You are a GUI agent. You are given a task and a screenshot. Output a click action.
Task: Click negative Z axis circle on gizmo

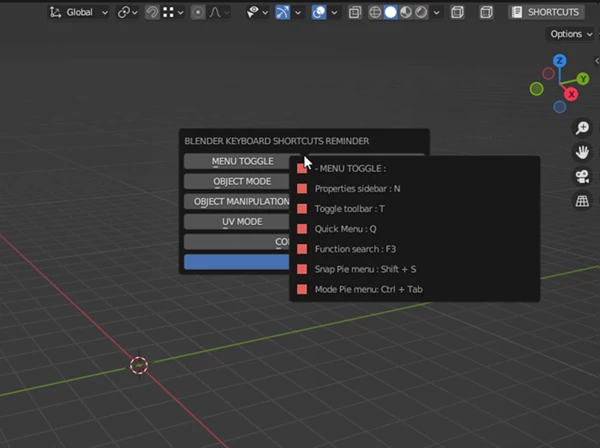pyautogui.click(x=559, y=107)
